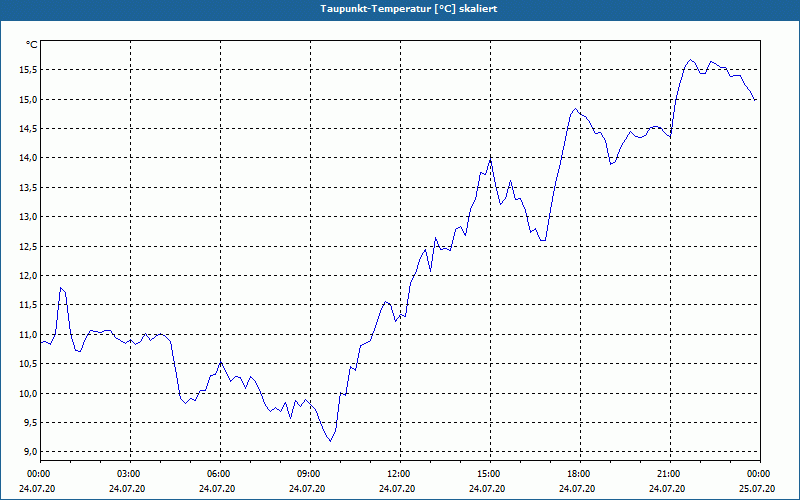Select the '12,0' y-axis value
800x500 pixels.
(x=28, y=276)
